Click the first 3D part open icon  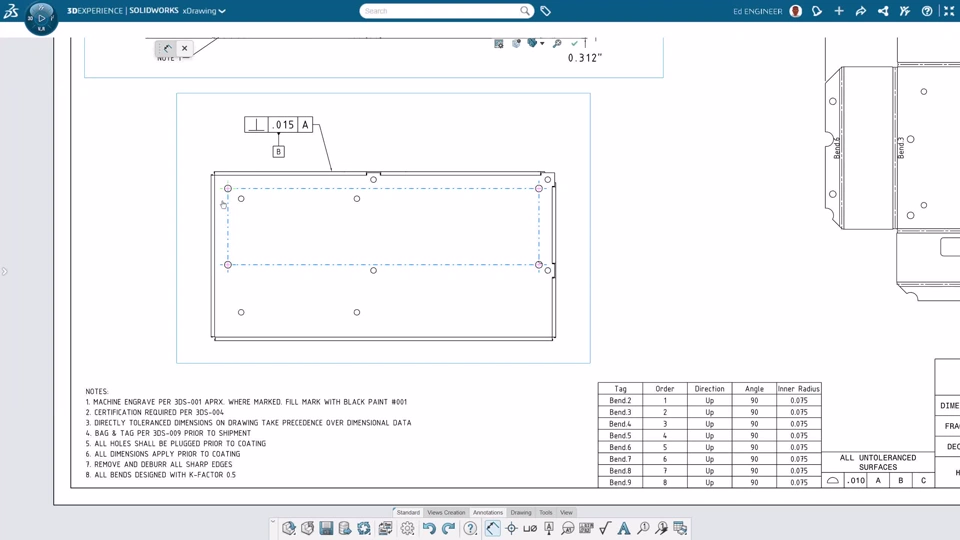289,528
